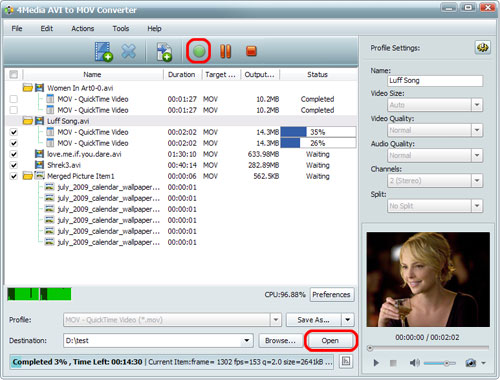
Task: Uncheck the Luff Song profile at 26%
Action: click(14, 143)
